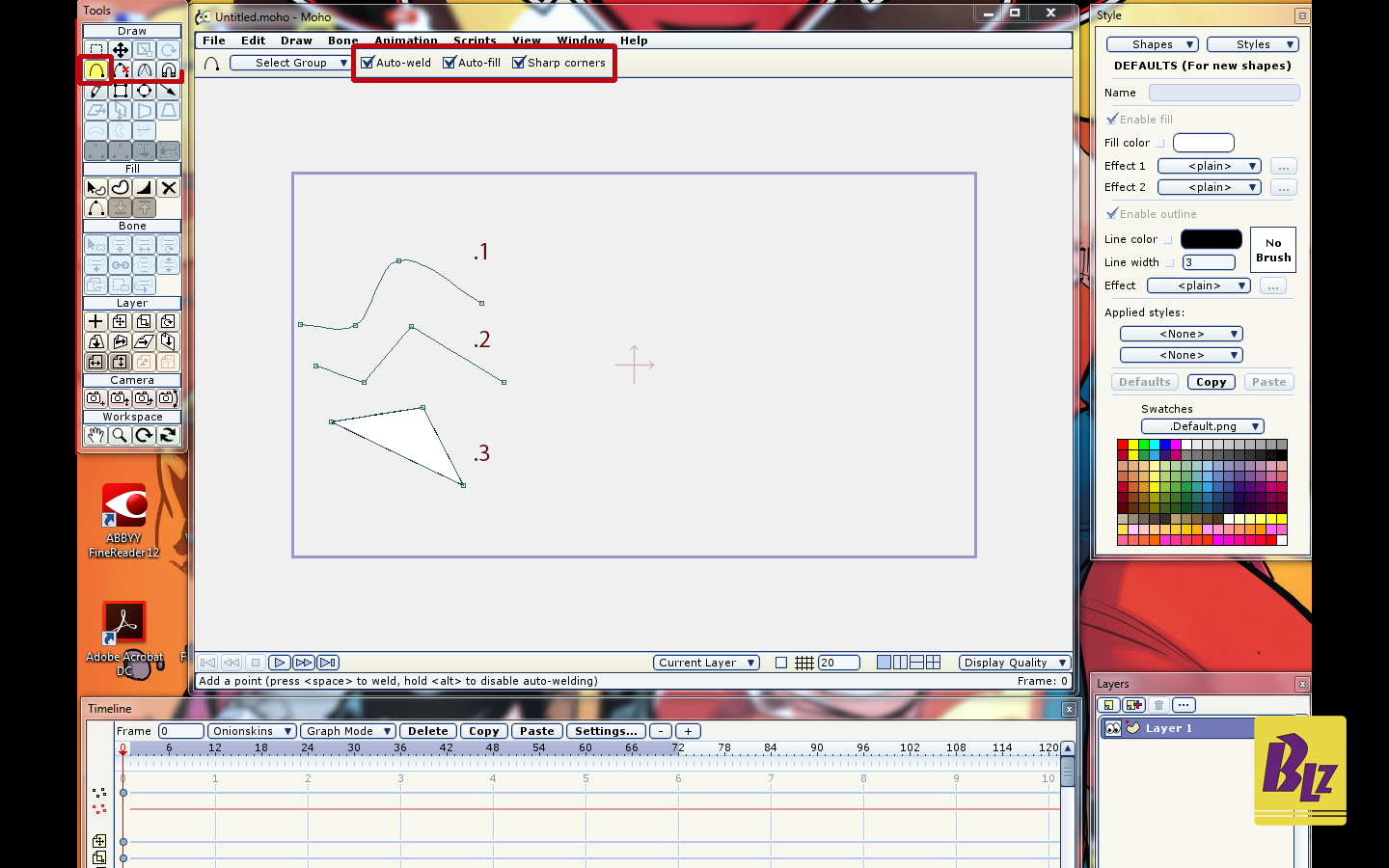The width and height of the screenshot is (1389, 868).
Task: Click the Delete Shape X tool
Action: point(168,187)
